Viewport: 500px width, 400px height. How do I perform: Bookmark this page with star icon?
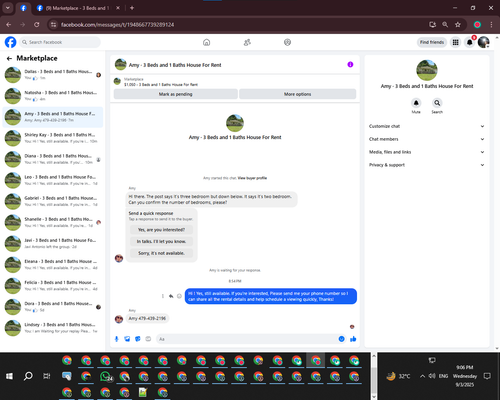(x=458, y=25)
